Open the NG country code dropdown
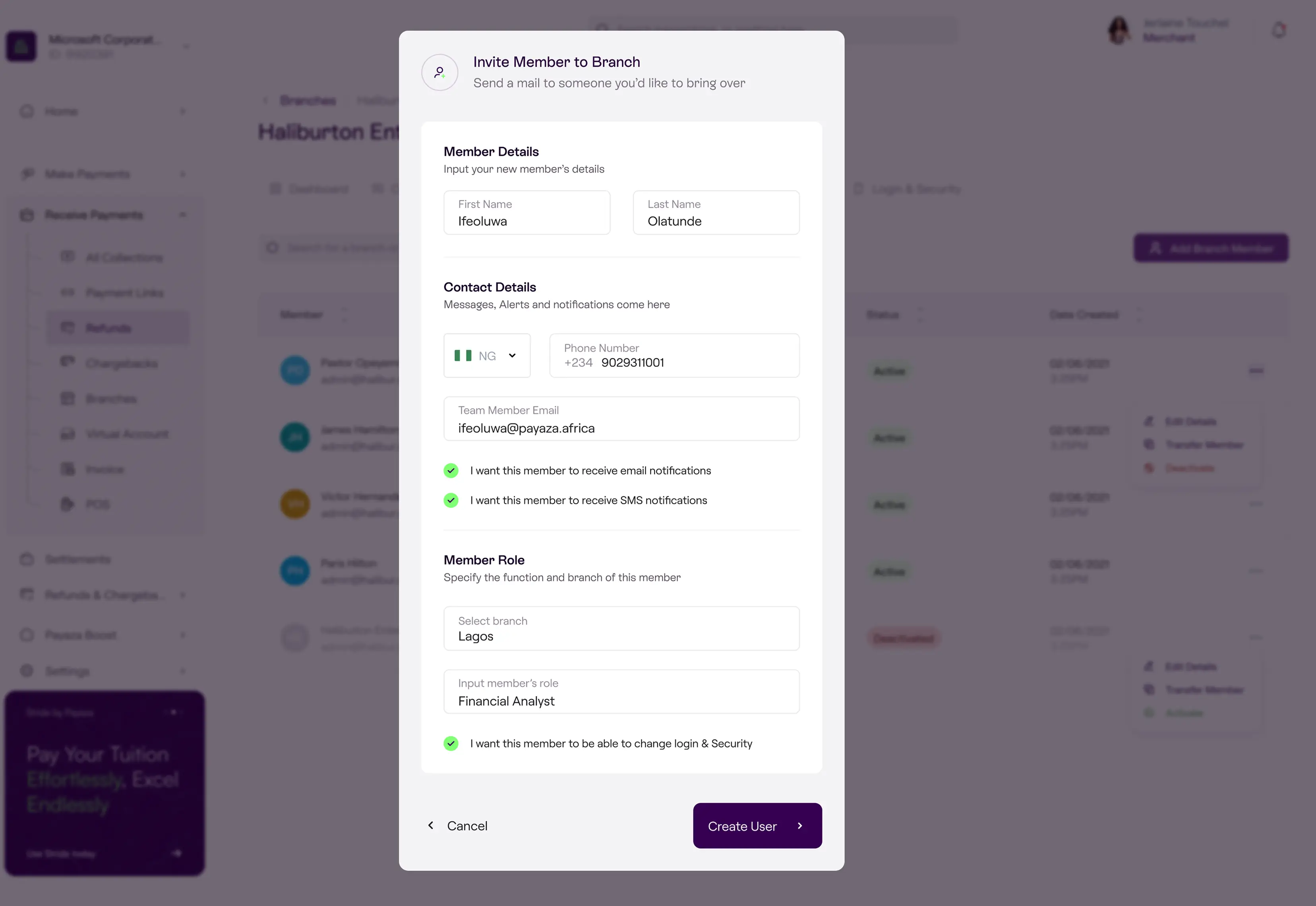This screenshot has width=1316, height=906. click(x=487, y=355)
